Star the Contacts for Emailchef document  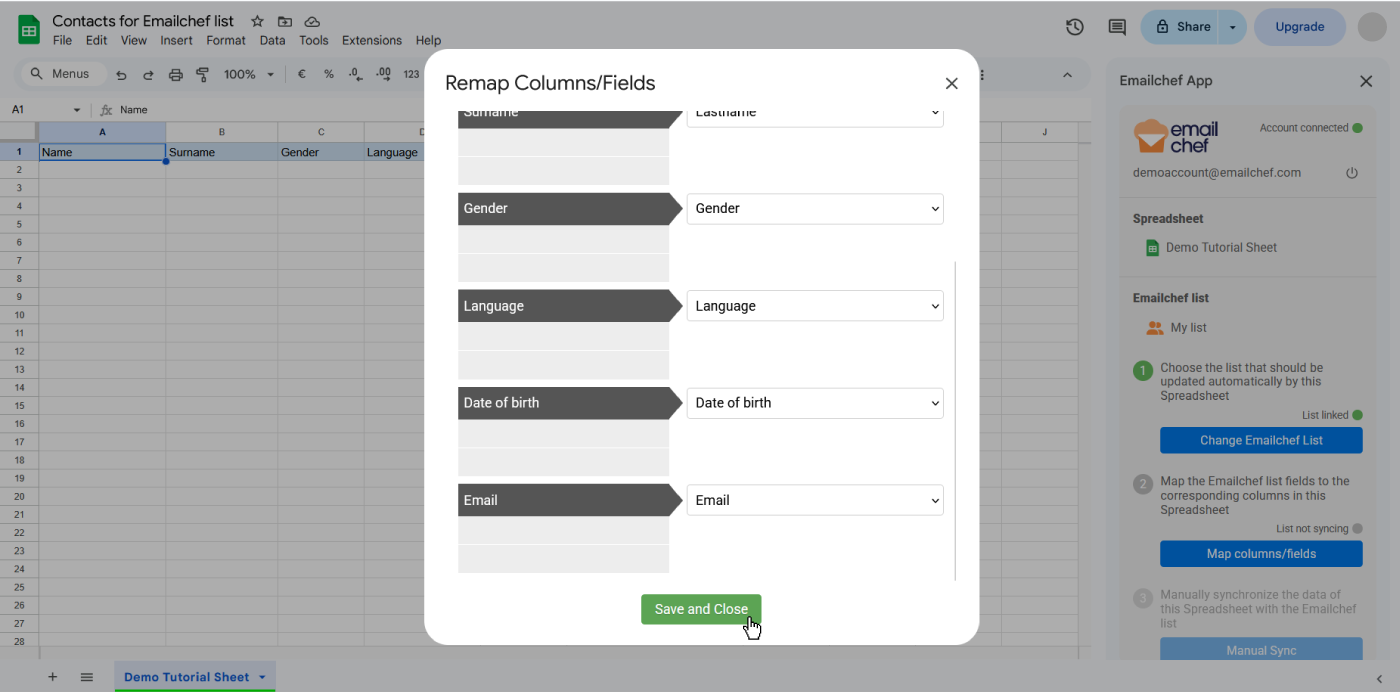pos(258,21)
